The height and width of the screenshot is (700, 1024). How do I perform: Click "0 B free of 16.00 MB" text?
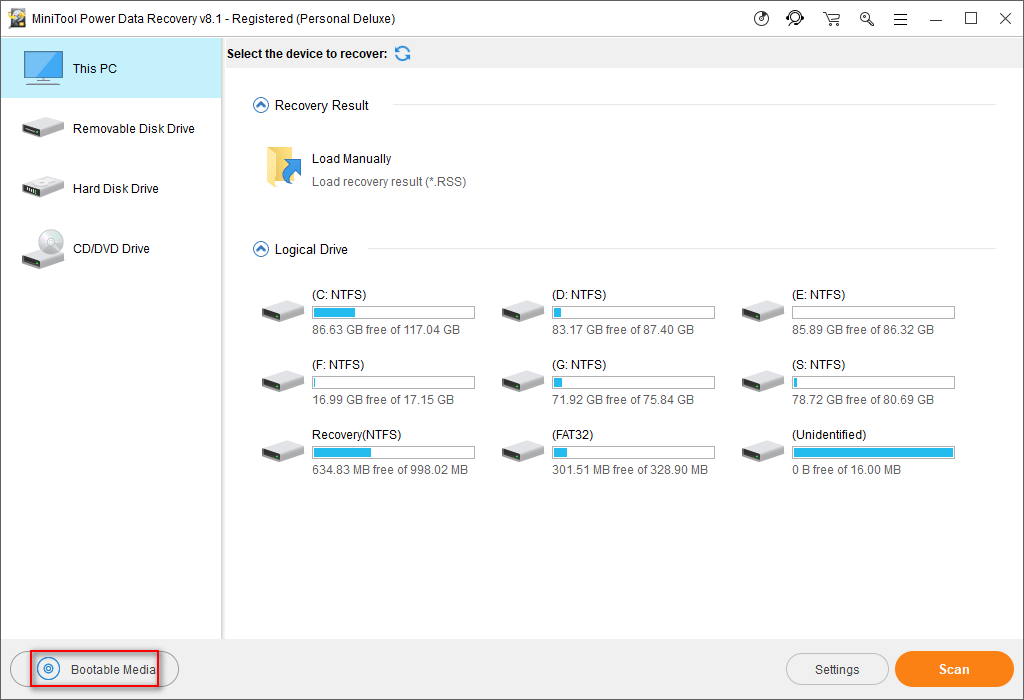tap(846, 469)
